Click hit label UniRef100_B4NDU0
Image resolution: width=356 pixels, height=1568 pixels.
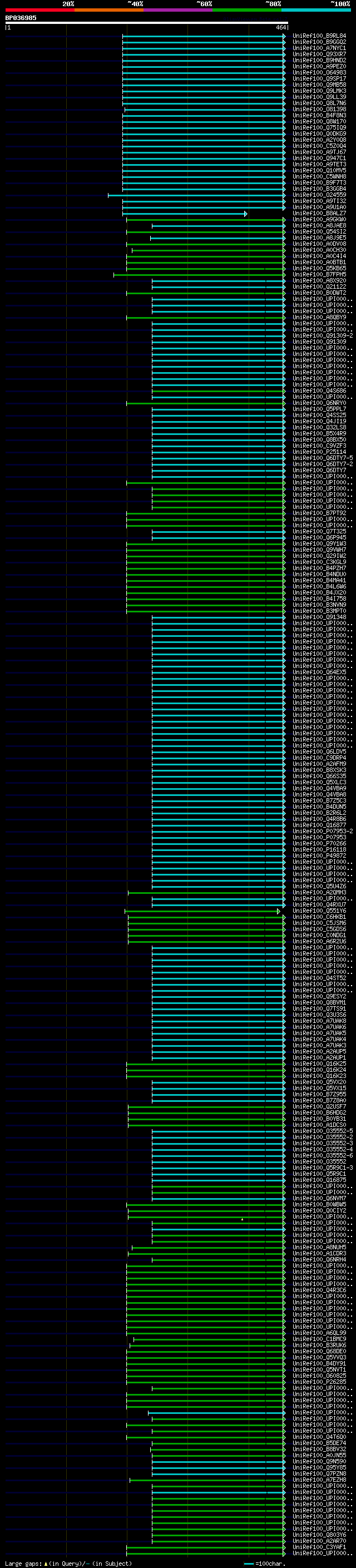[319, 574]
